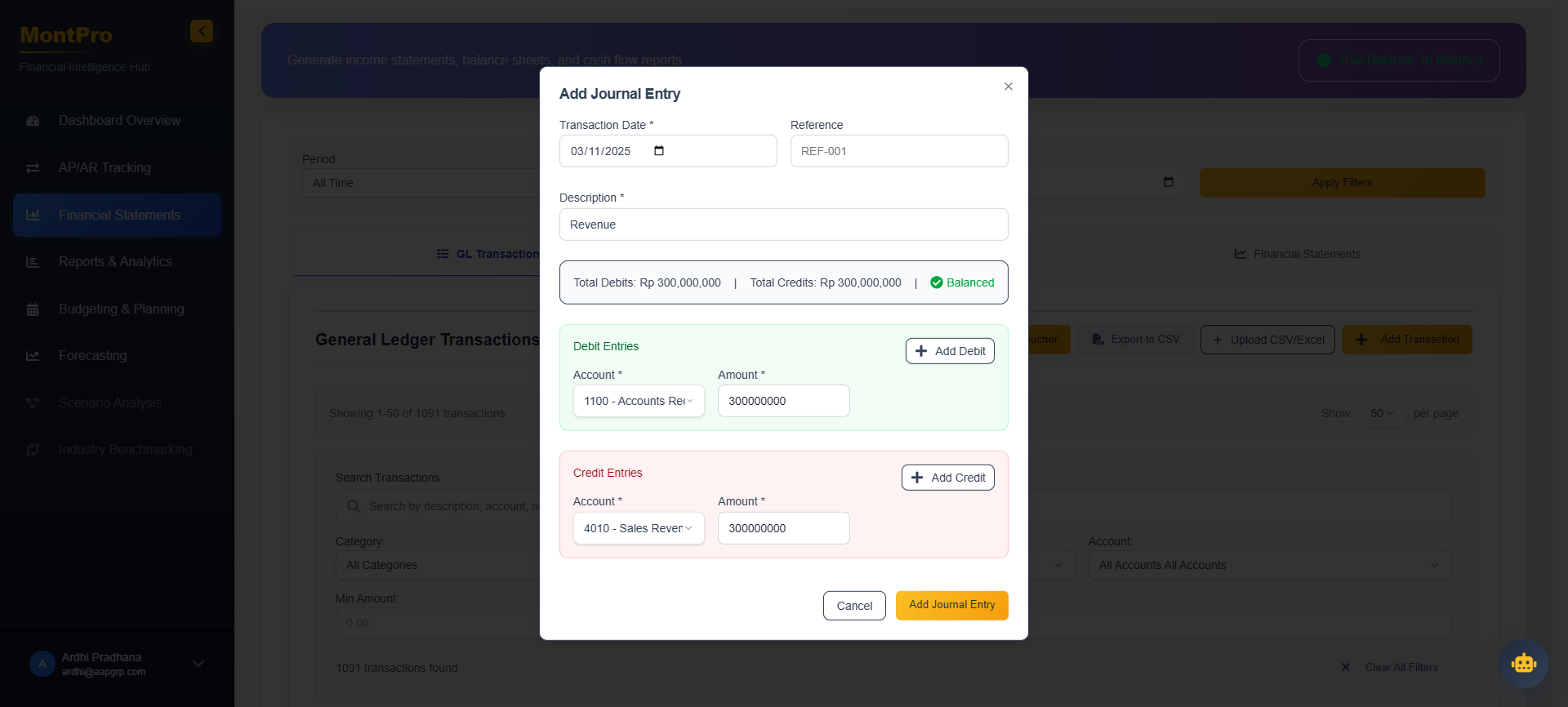
Task: Click the Scenario Analysis nodes icon
Action: coord(33,403)
